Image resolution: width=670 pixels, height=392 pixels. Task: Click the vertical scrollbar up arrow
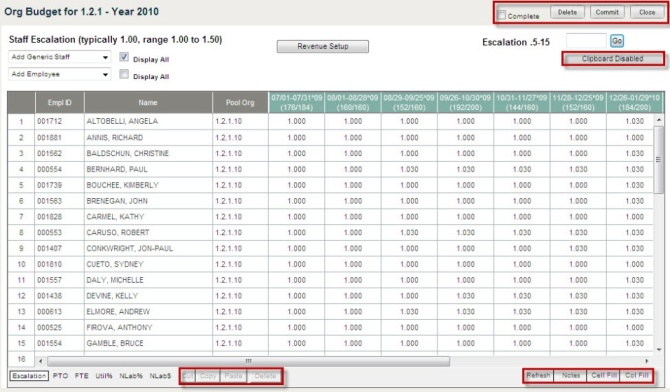[658, 120]
